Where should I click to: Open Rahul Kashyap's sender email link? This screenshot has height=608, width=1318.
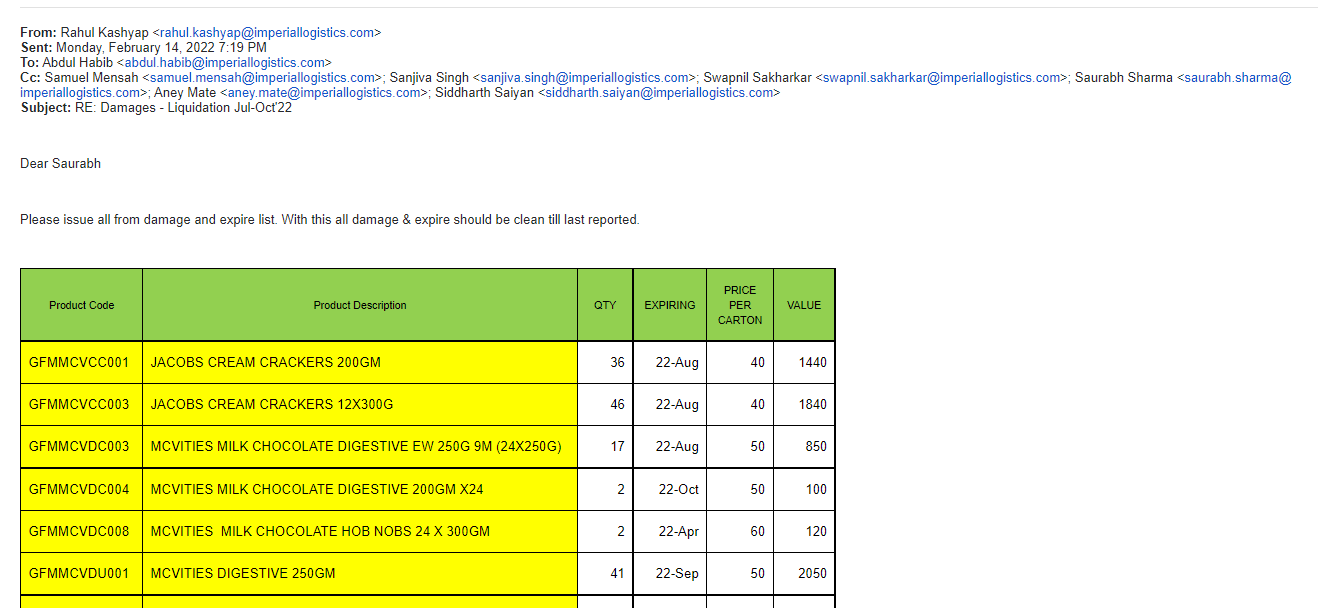click(x=267, y=32)
